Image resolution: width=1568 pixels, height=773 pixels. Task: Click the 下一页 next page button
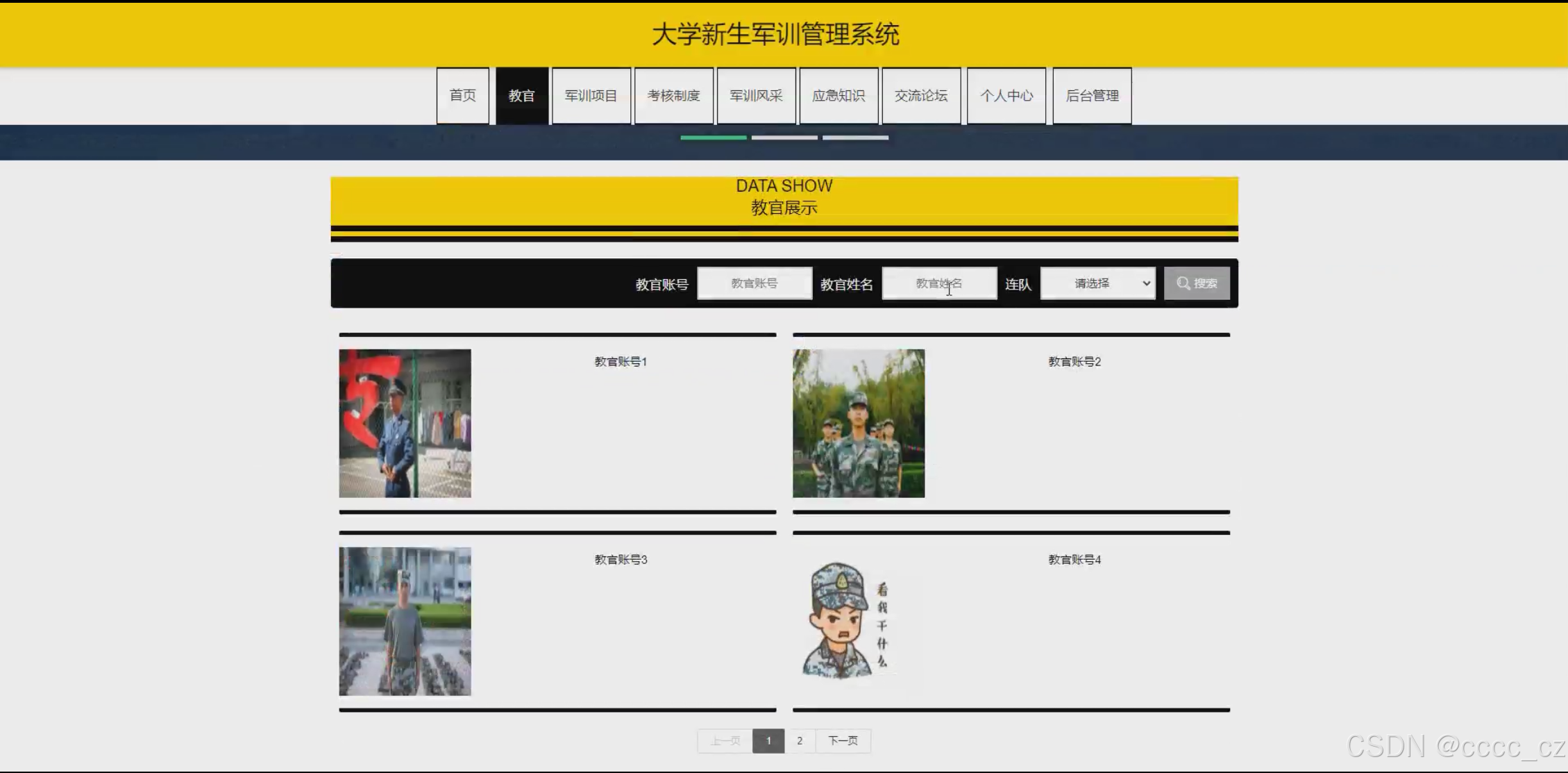tap(843, 740)
